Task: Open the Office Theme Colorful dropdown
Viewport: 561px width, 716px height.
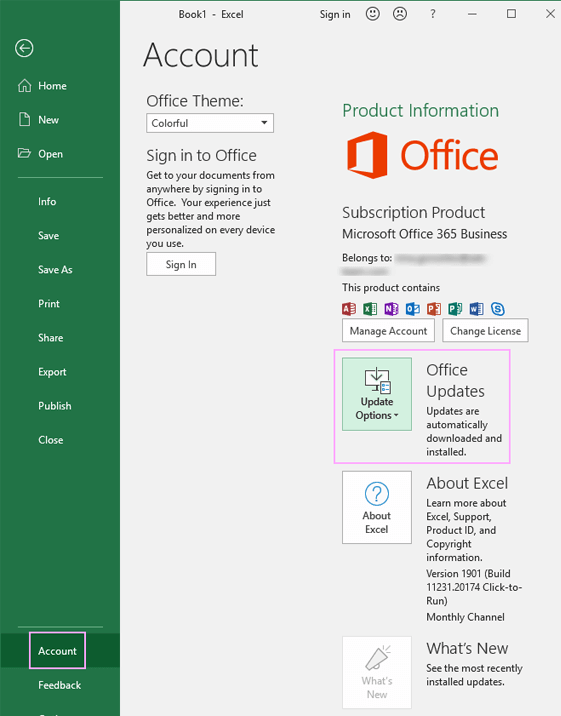Action: tap(210, 123)
